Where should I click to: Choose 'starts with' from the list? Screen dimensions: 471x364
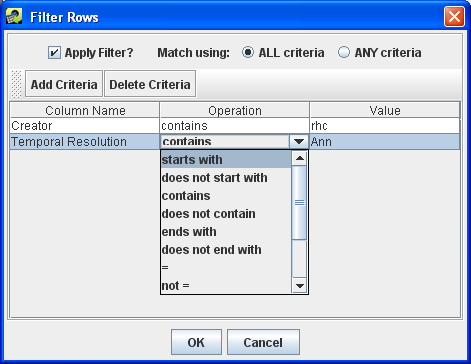[226, 160]
